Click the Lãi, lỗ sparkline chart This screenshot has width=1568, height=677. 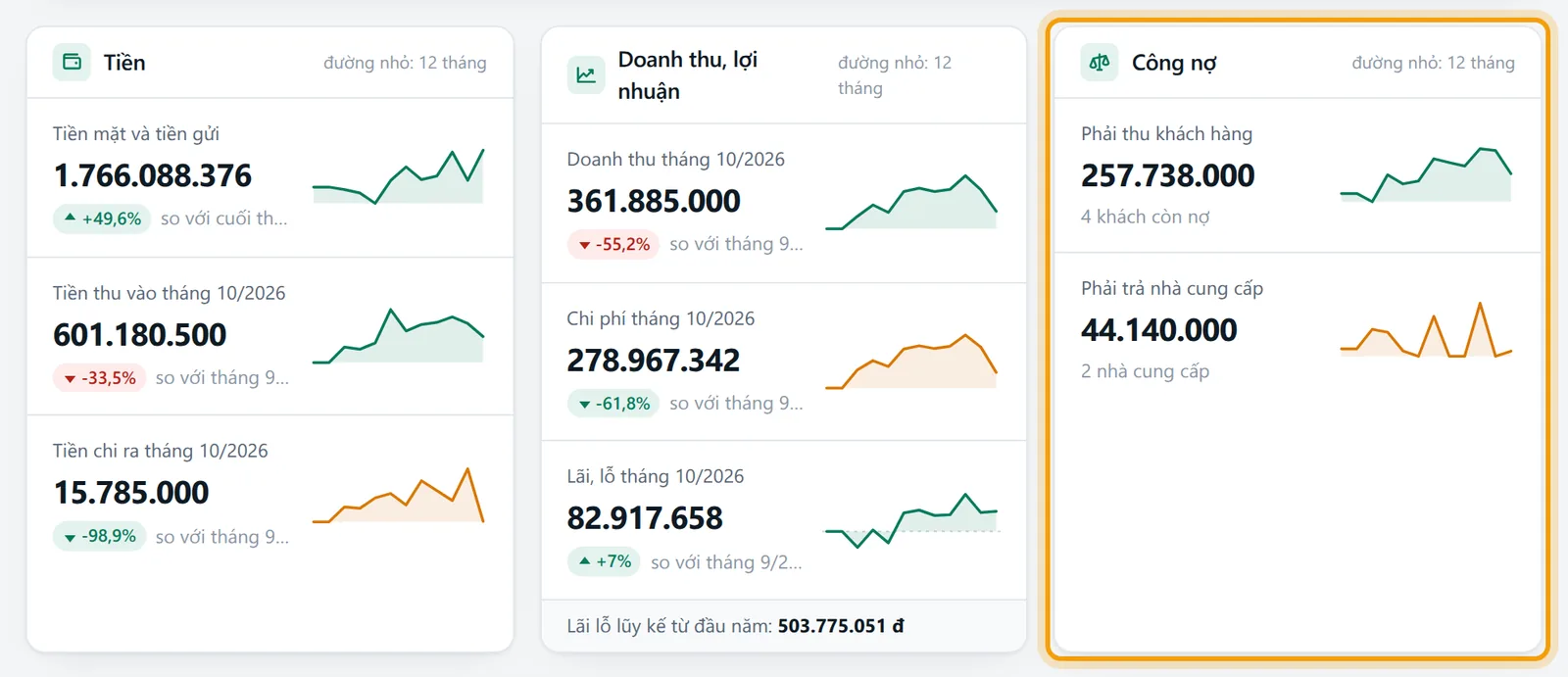pyautogui.click(x=911, y=520)
